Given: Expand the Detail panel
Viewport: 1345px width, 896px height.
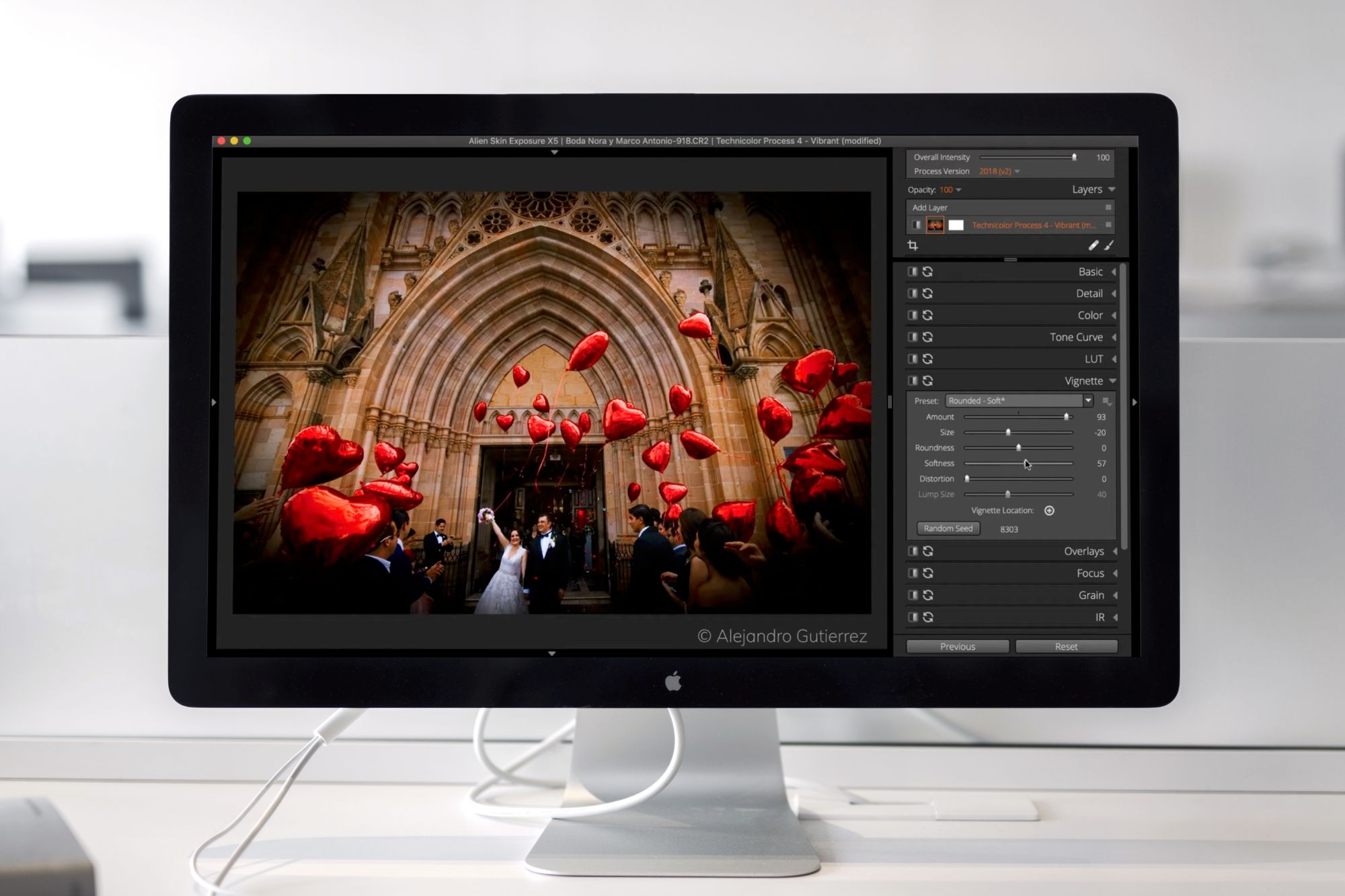Looking at the screenshot, I should [1114, 294].
